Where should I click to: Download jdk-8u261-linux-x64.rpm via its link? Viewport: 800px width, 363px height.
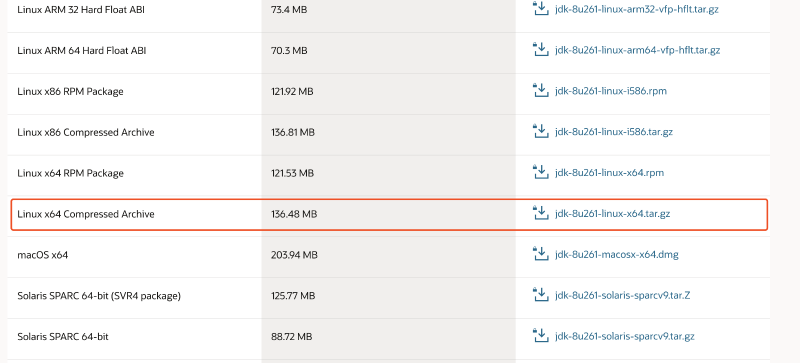(x=609, y=173)
